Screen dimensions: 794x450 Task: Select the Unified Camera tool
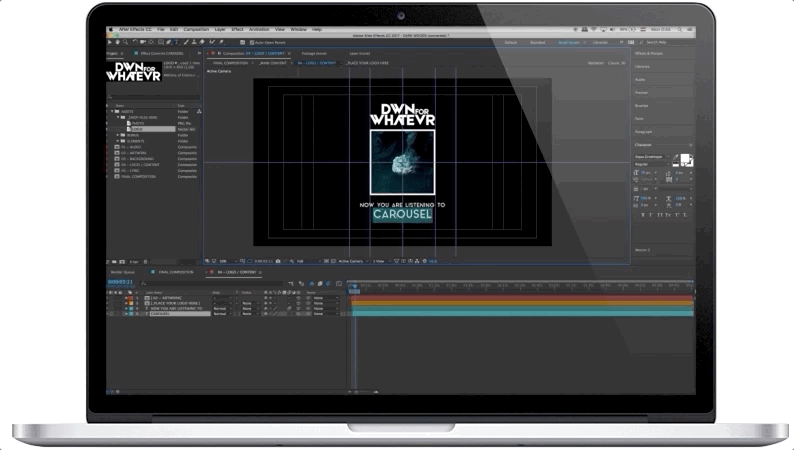point(143,43)
